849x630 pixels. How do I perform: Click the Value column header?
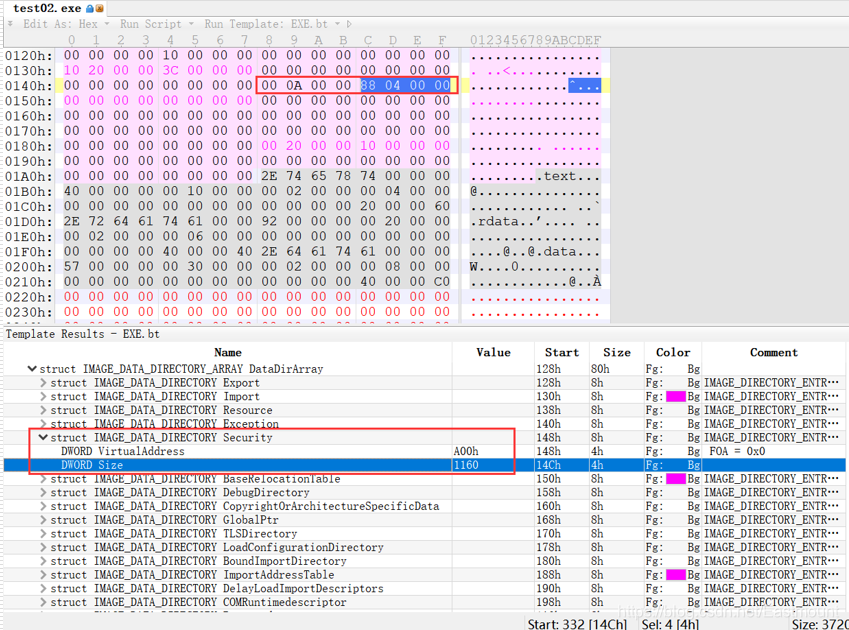(493, 352)
